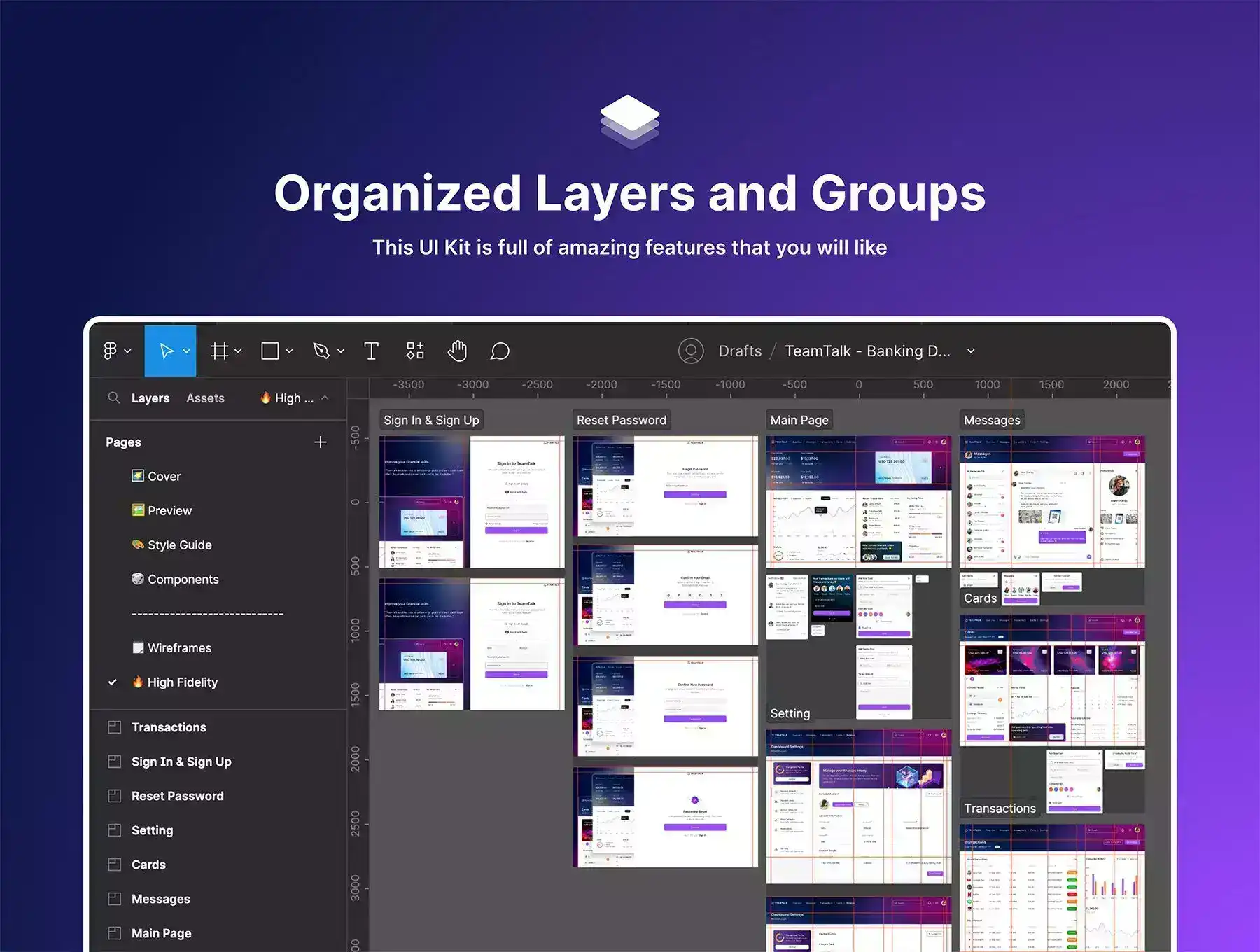Add a new page with plus button
Screen dimensions: 1260x952
click(321, 442)
